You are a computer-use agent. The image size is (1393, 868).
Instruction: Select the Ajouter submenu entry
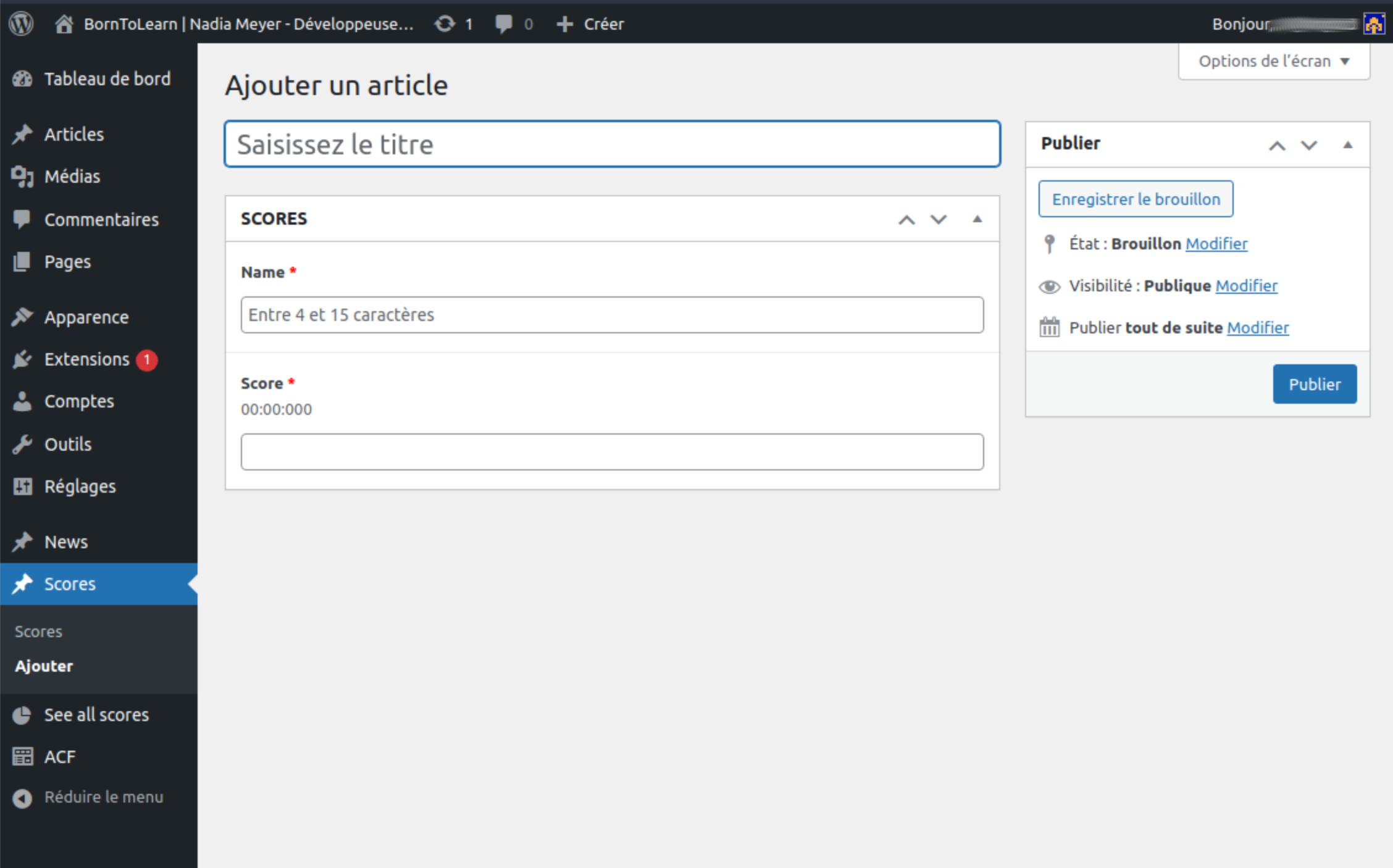44,666
